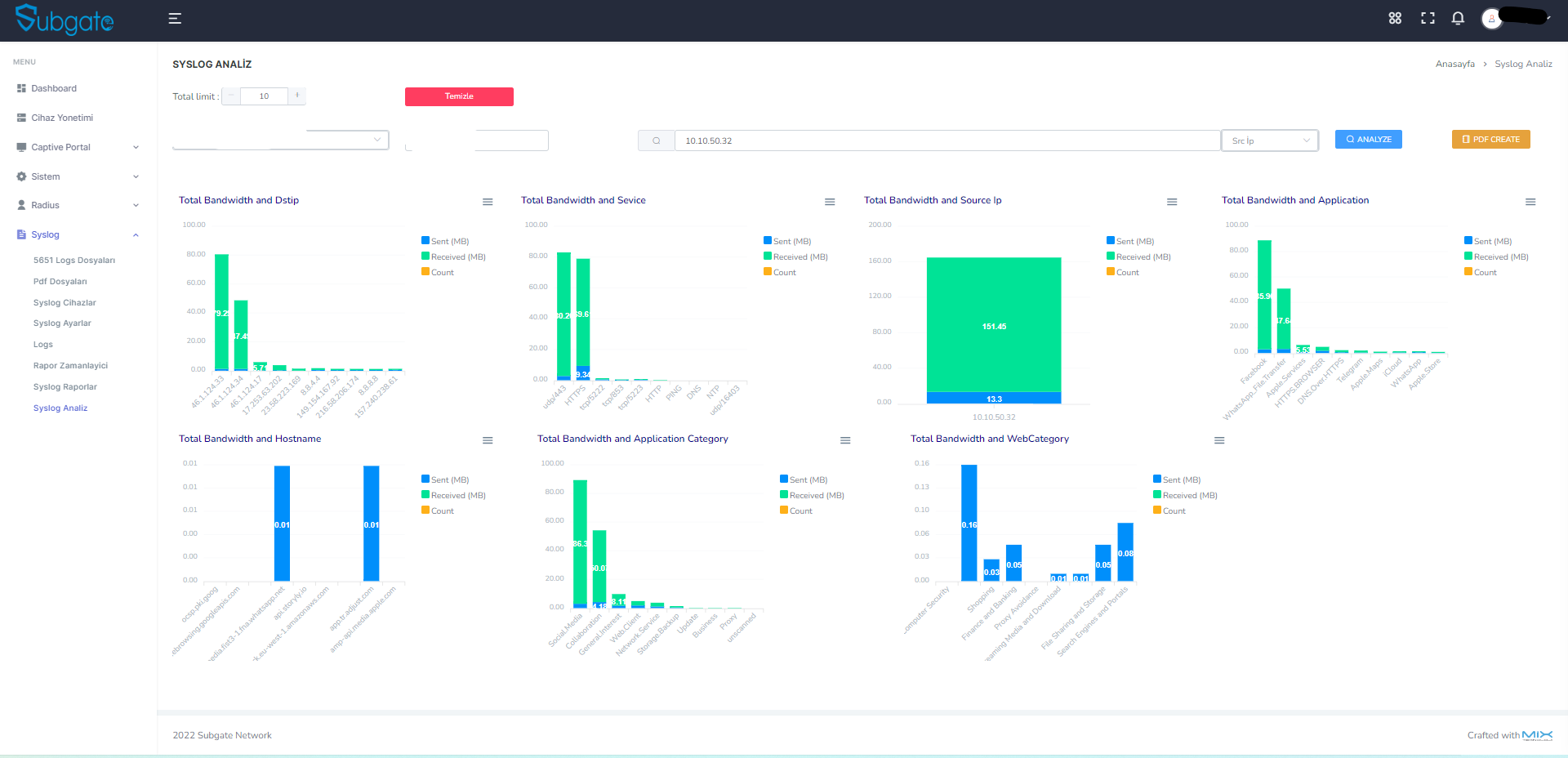This screenshot has width=1568, height=758.
Task: Open notifications via the bell icon
Action: click(1458, 18)
